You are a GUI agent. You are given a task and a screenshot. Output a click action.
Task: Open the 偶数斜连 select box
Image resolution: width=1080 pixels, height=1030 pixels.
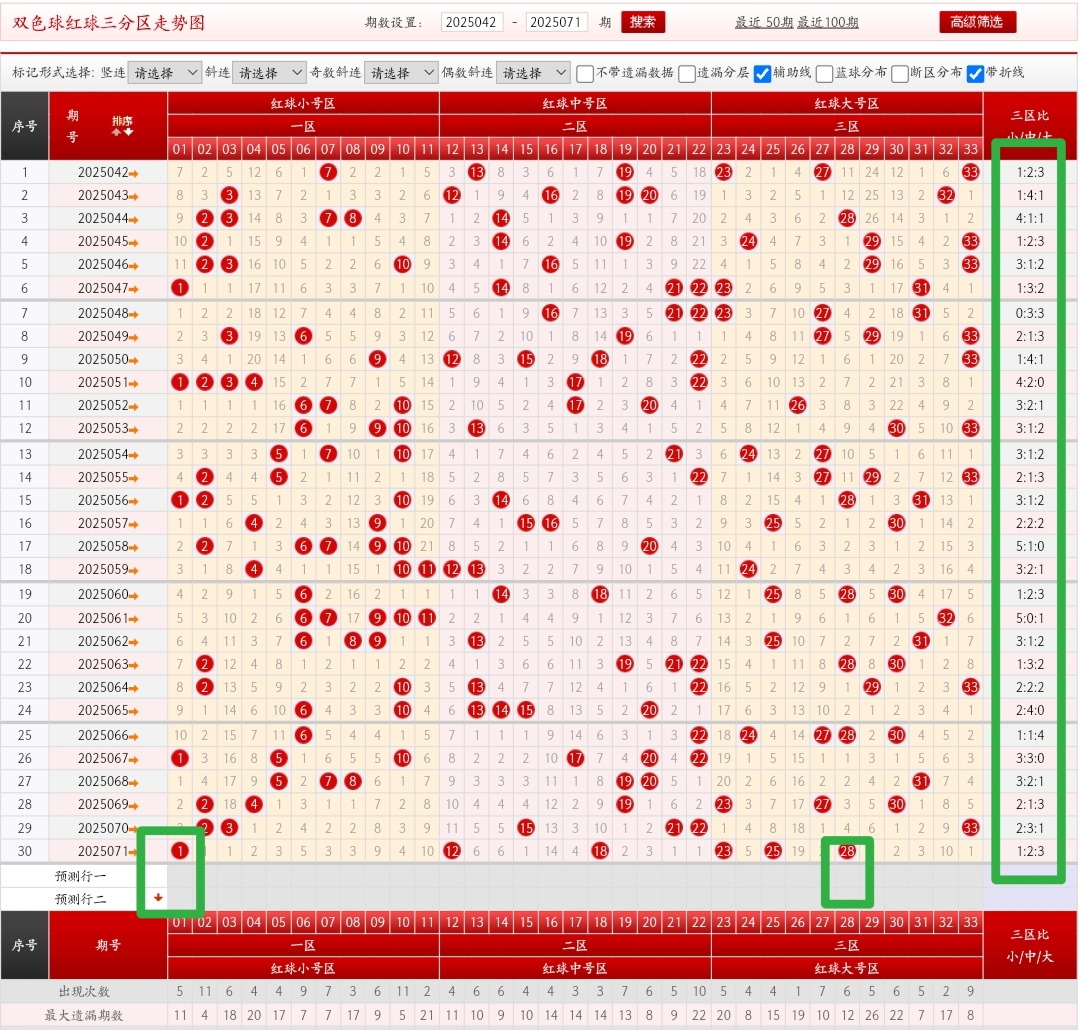click(532, 73)
